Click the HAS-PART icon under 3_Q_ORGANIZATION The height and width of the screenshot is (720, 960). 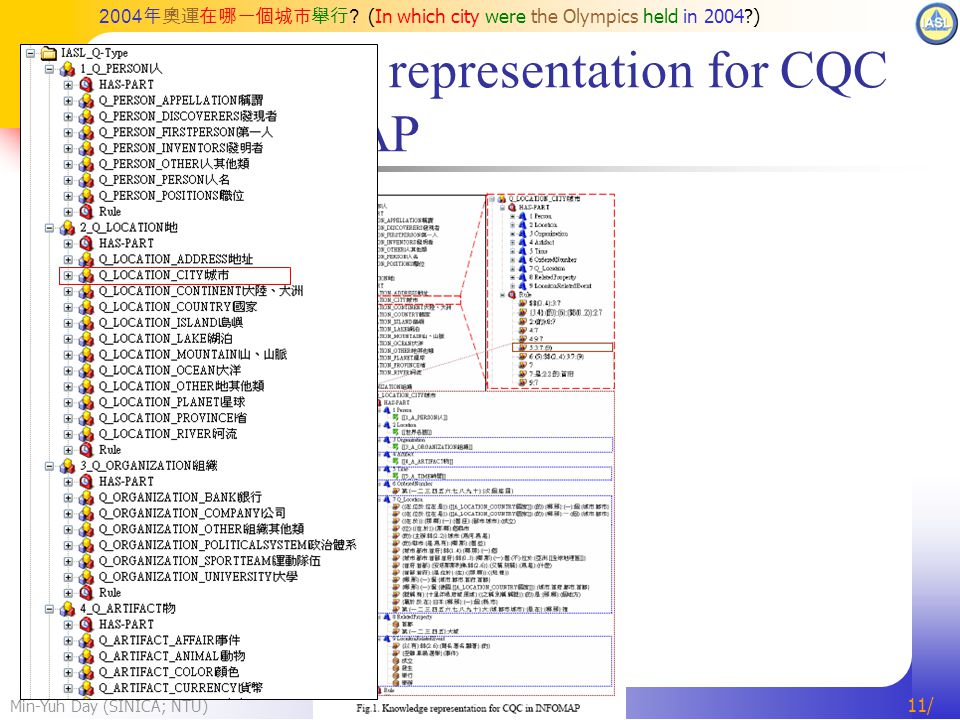coord(86,482)
